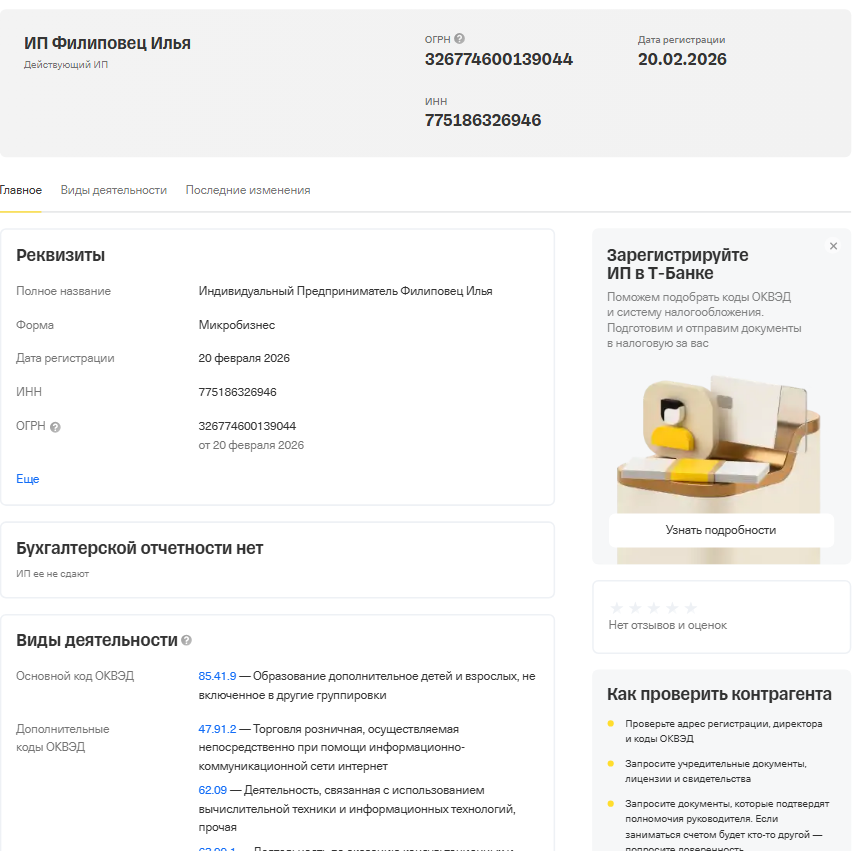Open the Последние изменения tab
This screenshot has width=854, height=851.
pyautogui.click(x=246, y=190)
